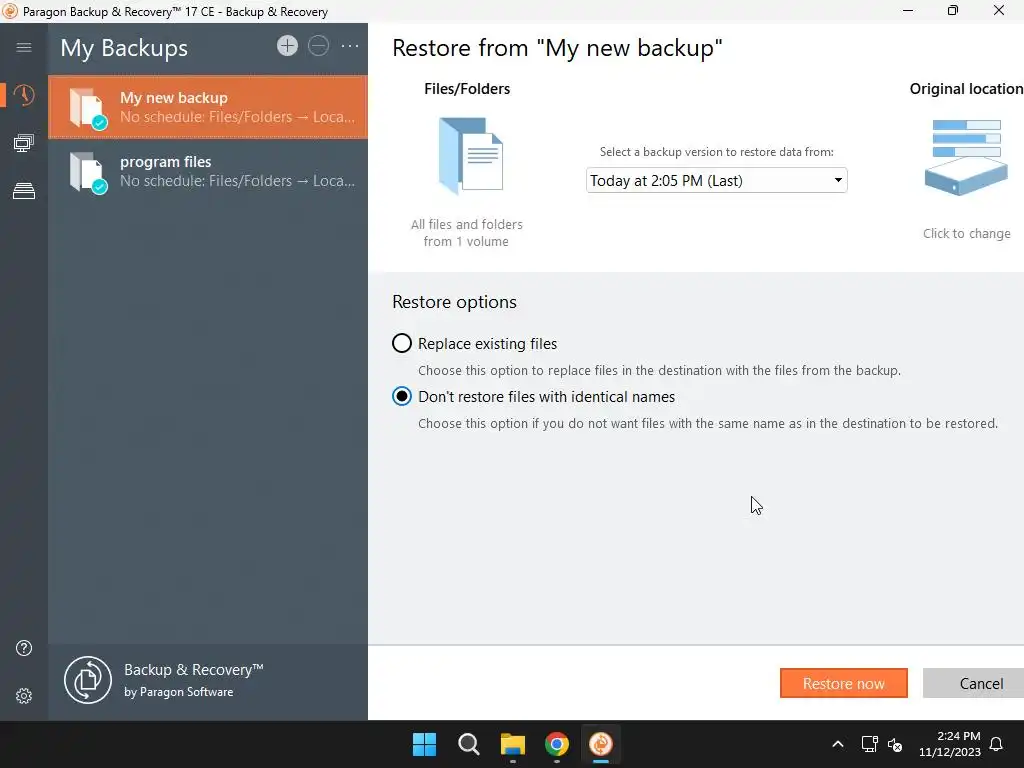Select the My new backup job
The height and width of the screenshot is (768, 1024).
(208, 107)
